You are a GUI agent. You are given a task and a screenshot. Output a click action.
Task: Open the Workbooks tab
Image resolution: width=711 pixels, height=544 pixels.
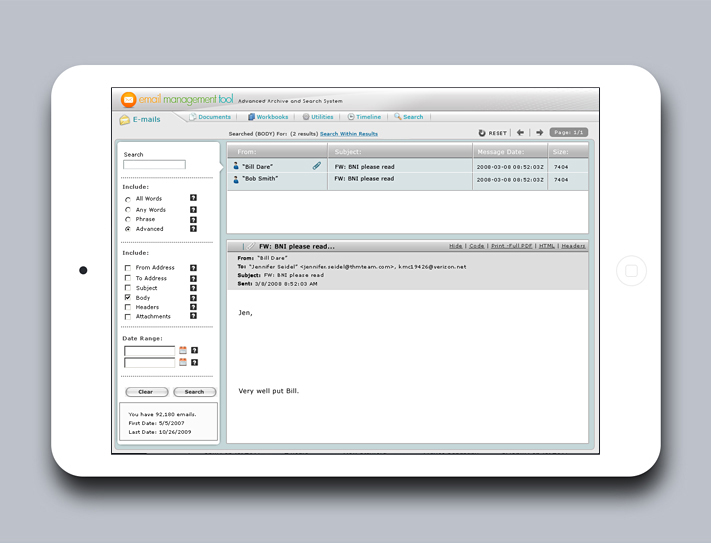coord(268,117)
